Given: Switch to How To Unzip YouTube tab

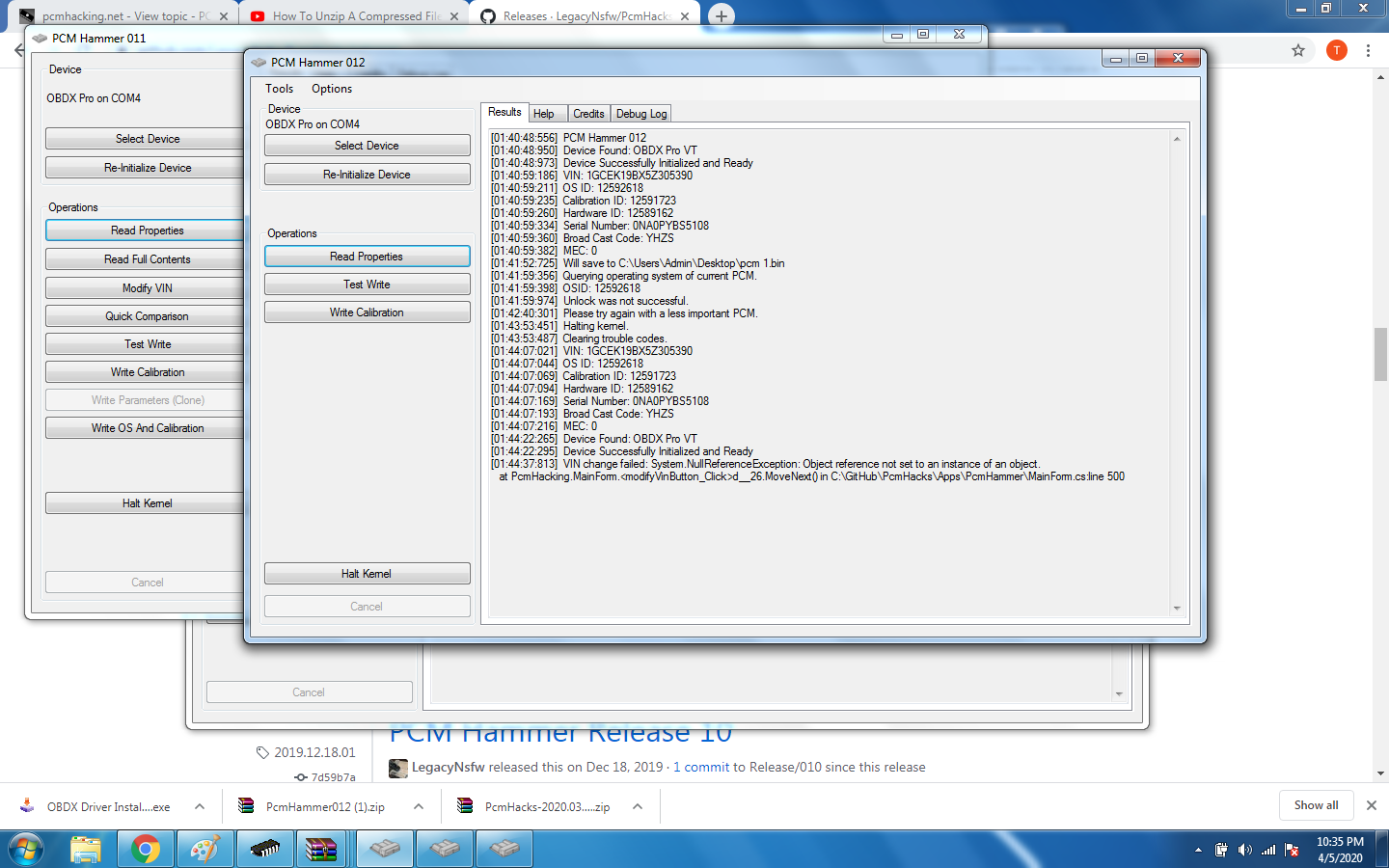Looking at the screenshot, I should coord(354,16).
